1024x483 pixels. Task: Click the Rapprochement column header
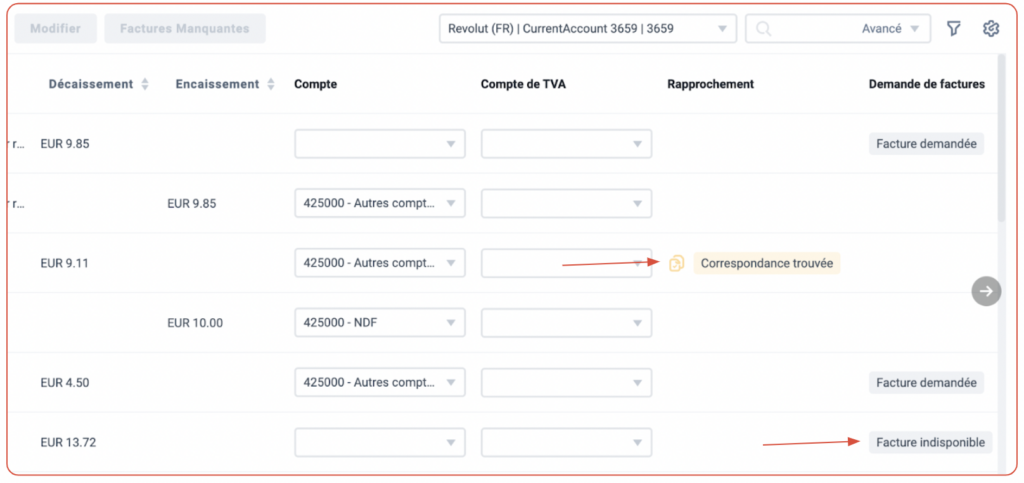click(x=711, y=84)
